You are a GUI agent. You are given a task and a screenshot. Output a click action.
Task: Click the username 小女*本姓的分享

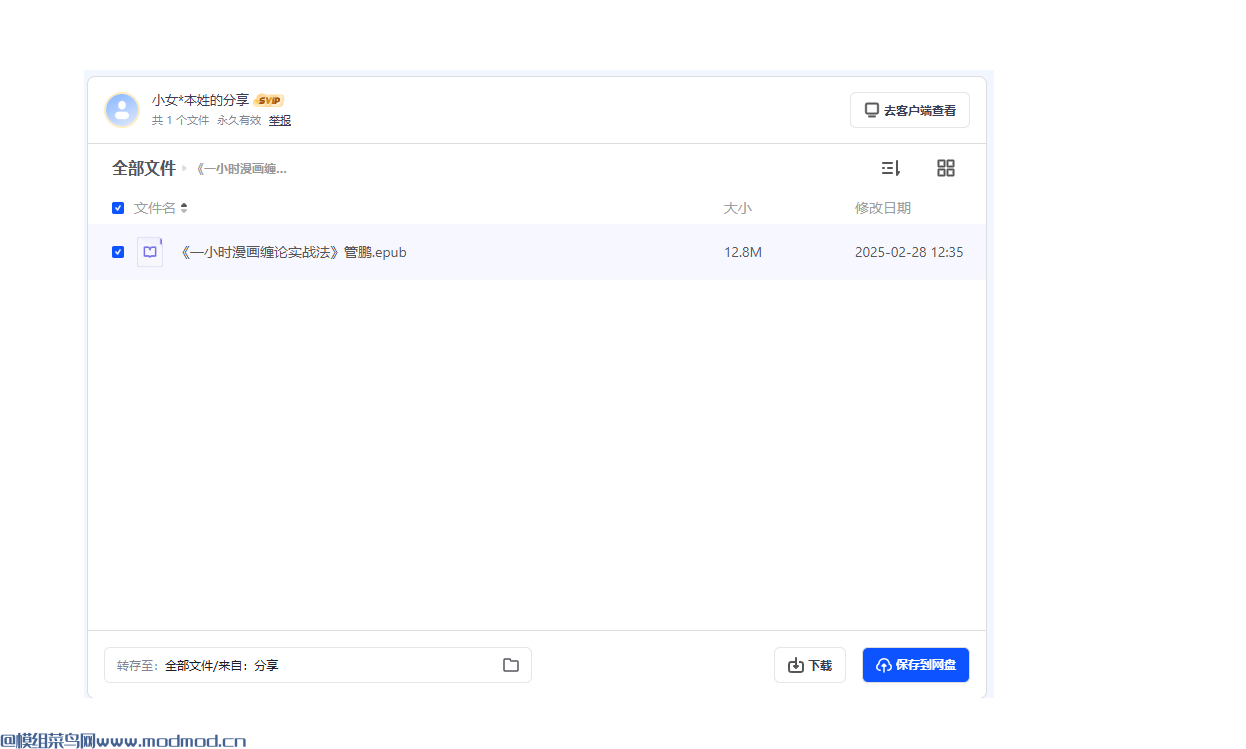click(x=201, y=100)
